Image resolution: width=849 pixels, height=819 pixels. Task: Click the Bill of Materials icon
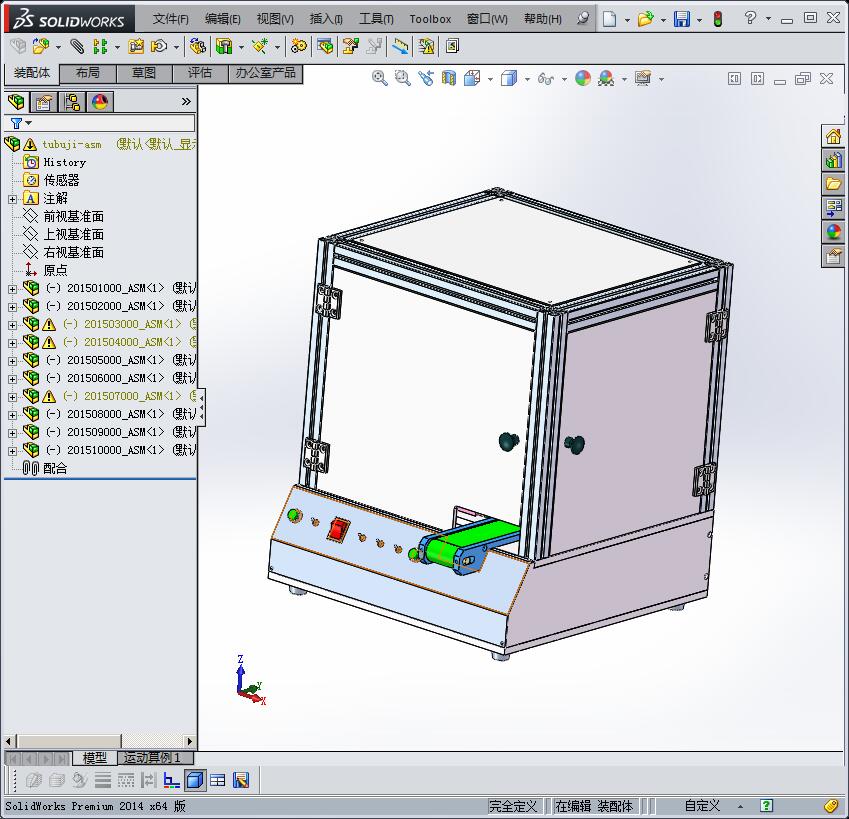click(325, 47)
